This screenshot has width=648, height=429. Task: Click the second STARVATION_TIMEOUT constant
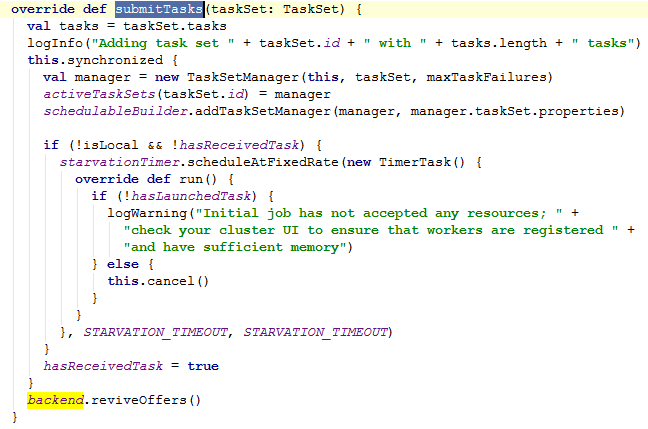pyautogui.click(x=315, y=332)
